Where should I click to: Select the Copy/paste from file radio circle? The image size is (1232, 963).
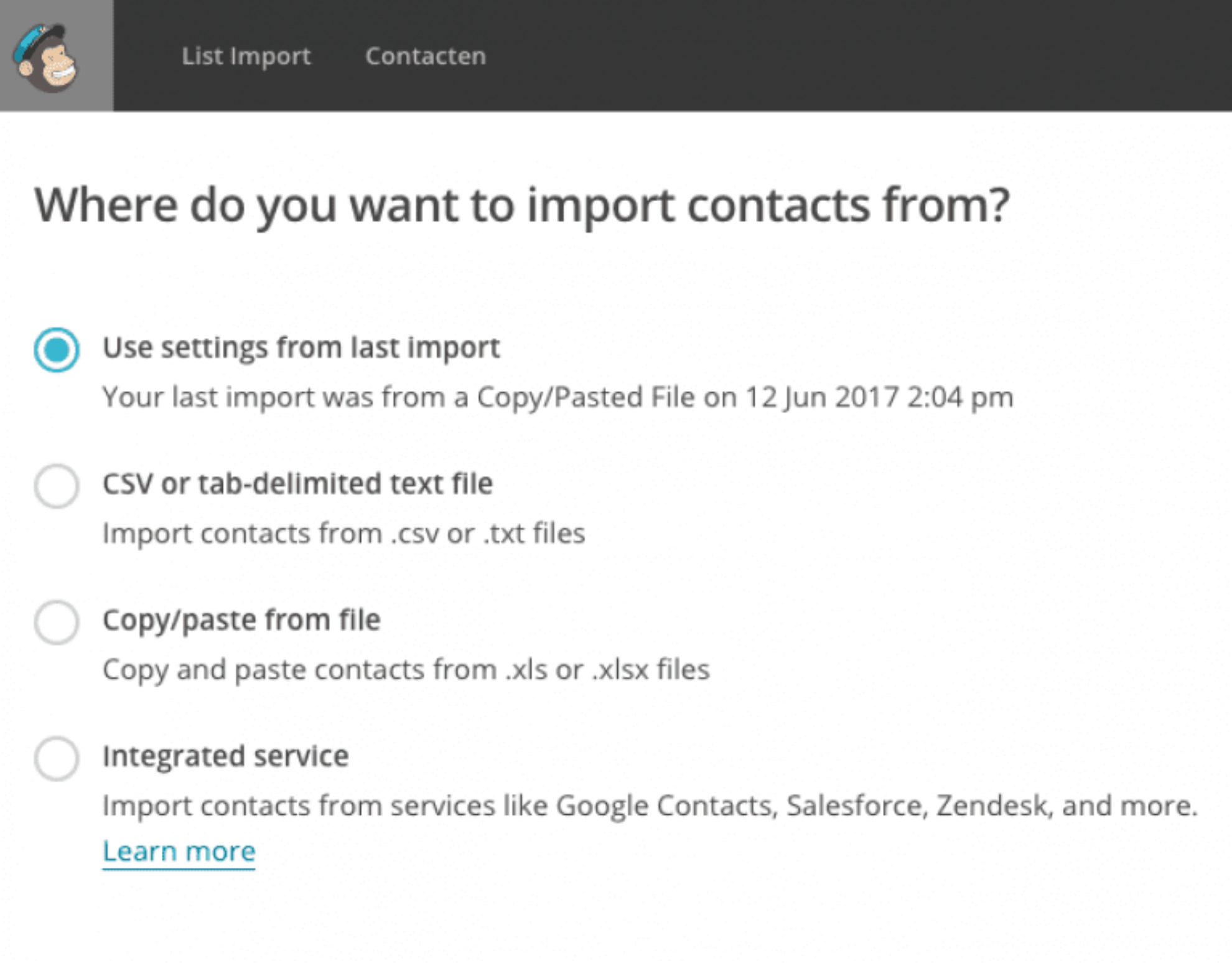pyautogui.click(x=57, y=622)
